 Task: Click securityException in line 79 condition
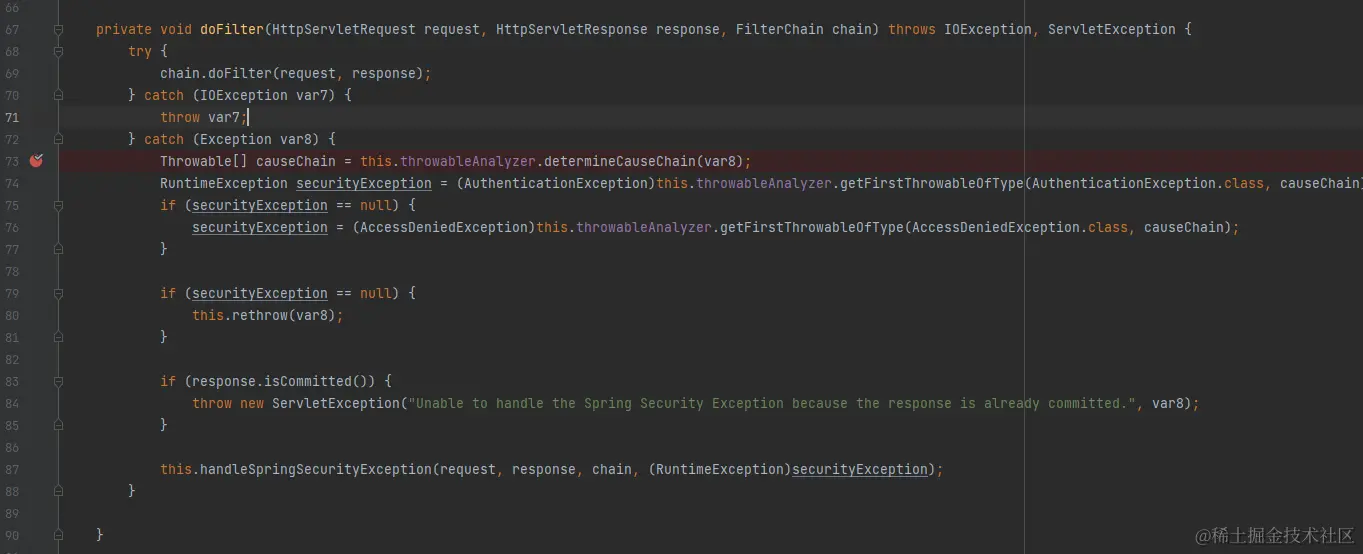260,293
